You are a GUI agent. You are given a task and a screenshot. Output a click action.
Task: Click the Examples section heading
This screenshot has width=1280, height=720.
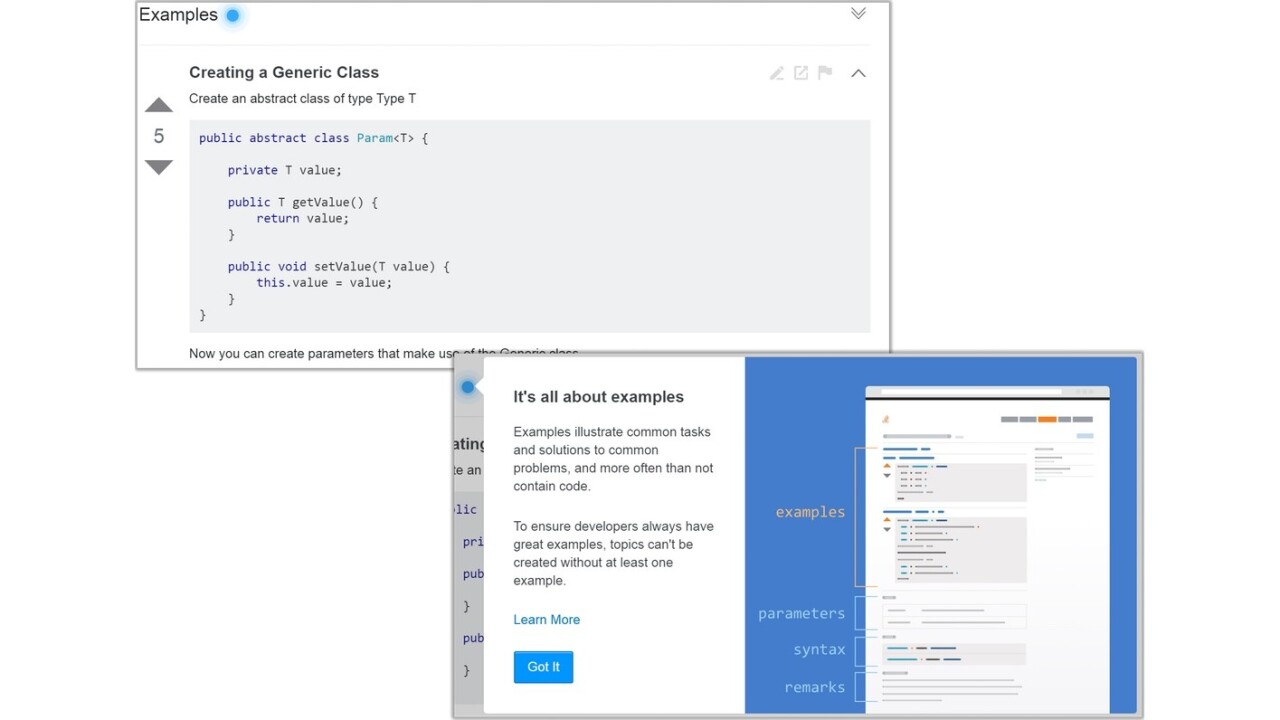point(178,15)
